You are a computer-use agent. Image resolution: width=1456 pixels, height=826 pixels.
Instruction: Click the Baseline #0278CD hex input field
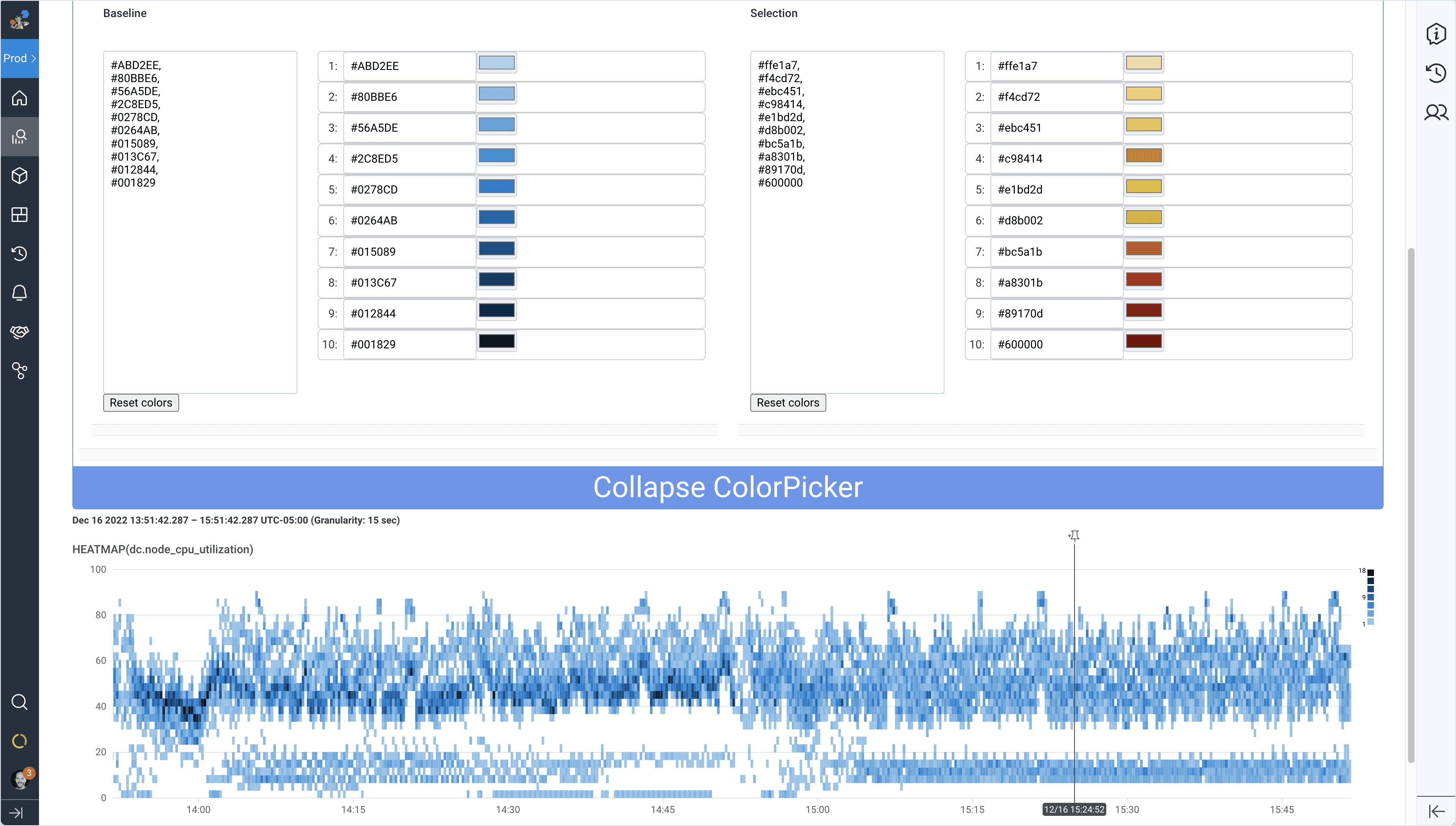coord(408,189)
